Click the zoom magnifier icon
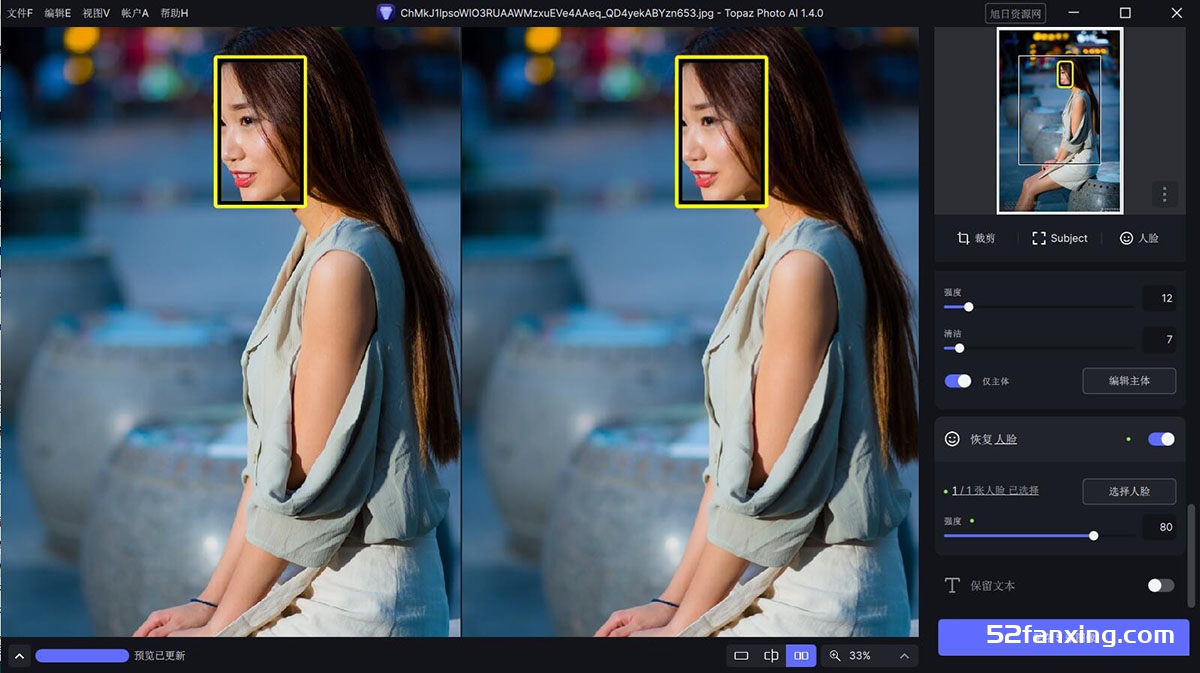1200x673 pixels. 835,656
